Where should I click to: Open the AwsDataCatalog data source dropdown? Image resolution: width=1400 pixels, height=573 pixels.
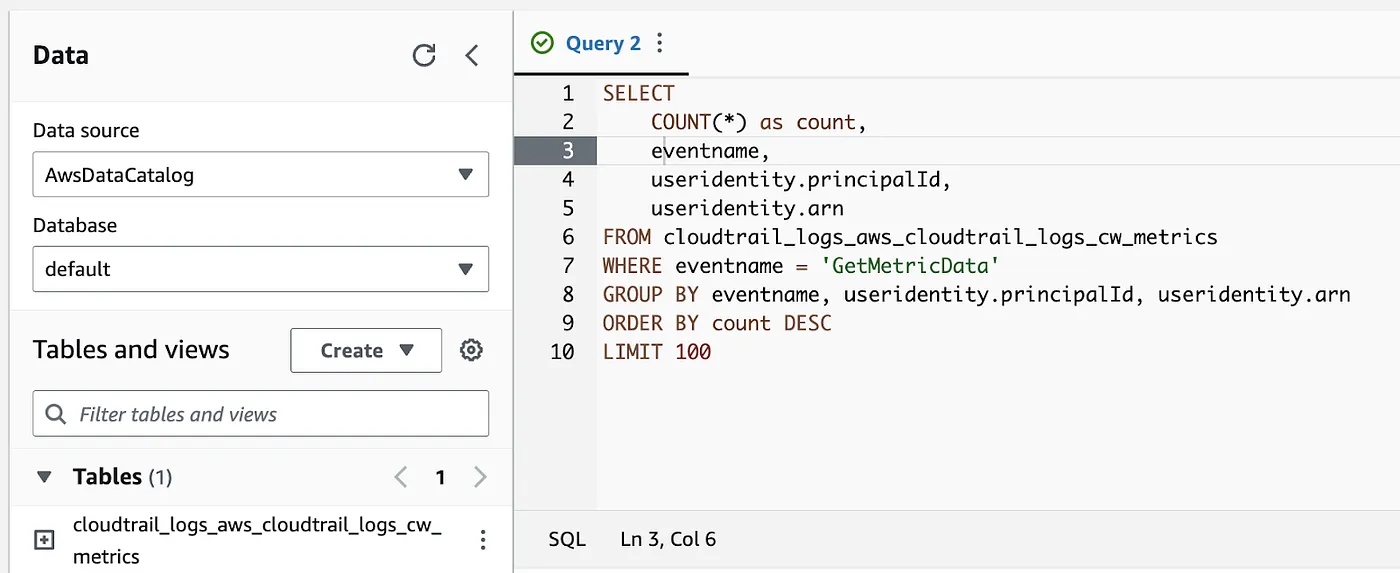(261, 174)
